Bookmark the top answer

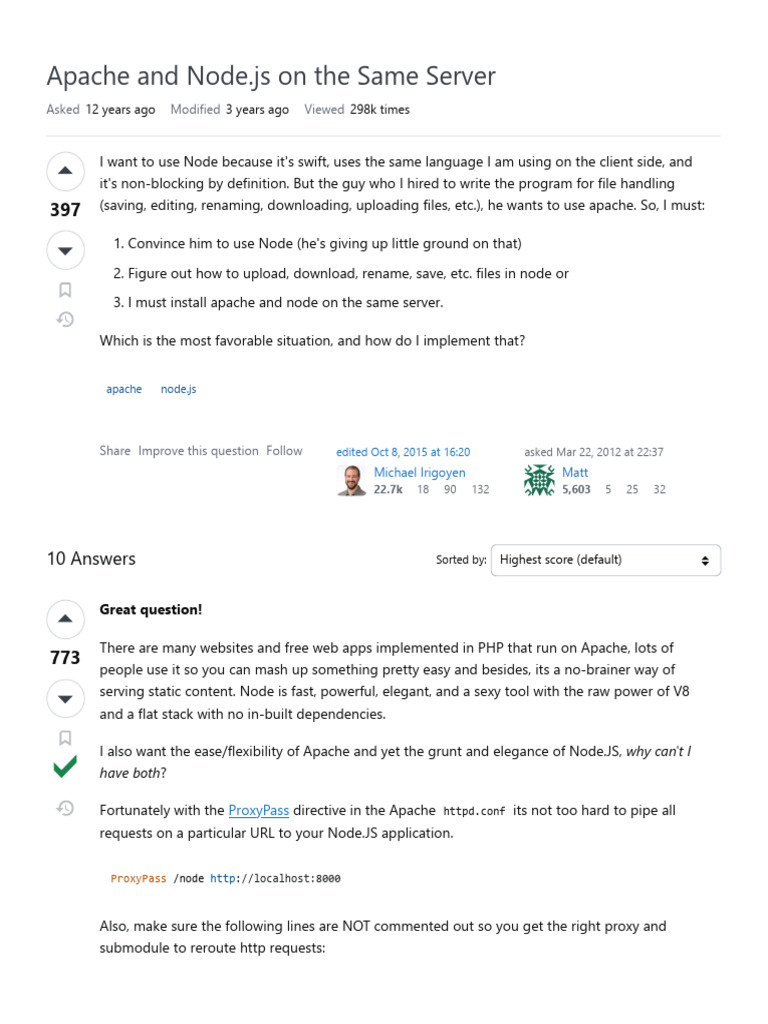coord(65,738)
